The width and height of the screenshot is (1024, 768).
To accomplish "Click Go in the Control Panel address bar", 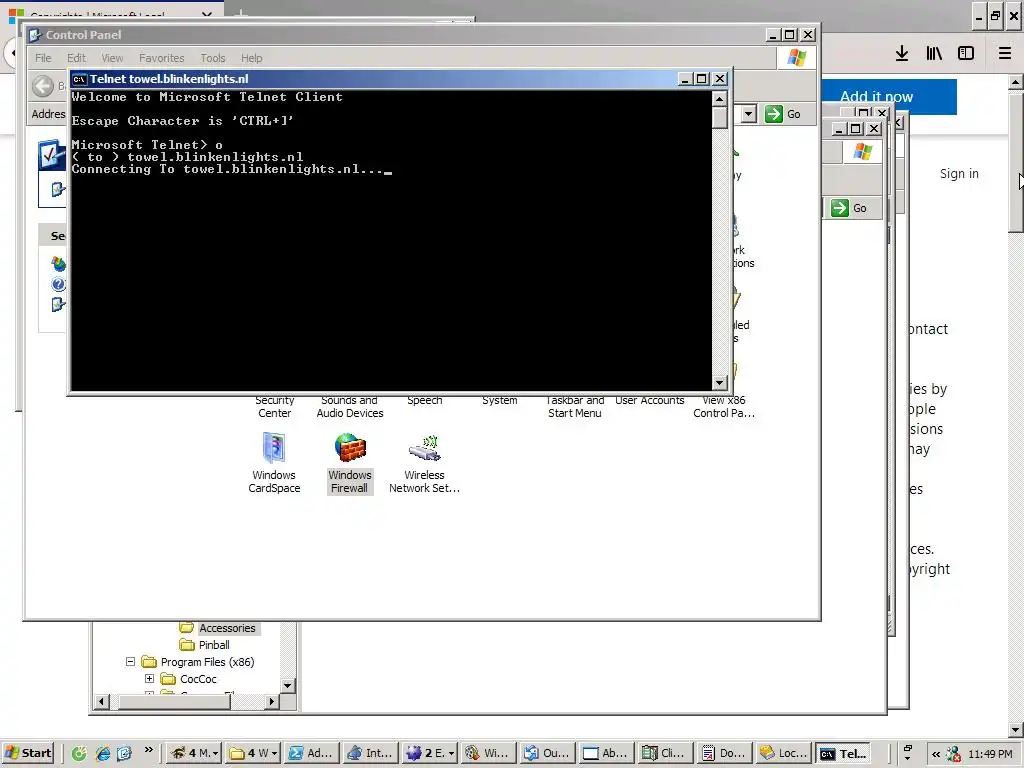I will pyautogui.click(x=784, y=114).
